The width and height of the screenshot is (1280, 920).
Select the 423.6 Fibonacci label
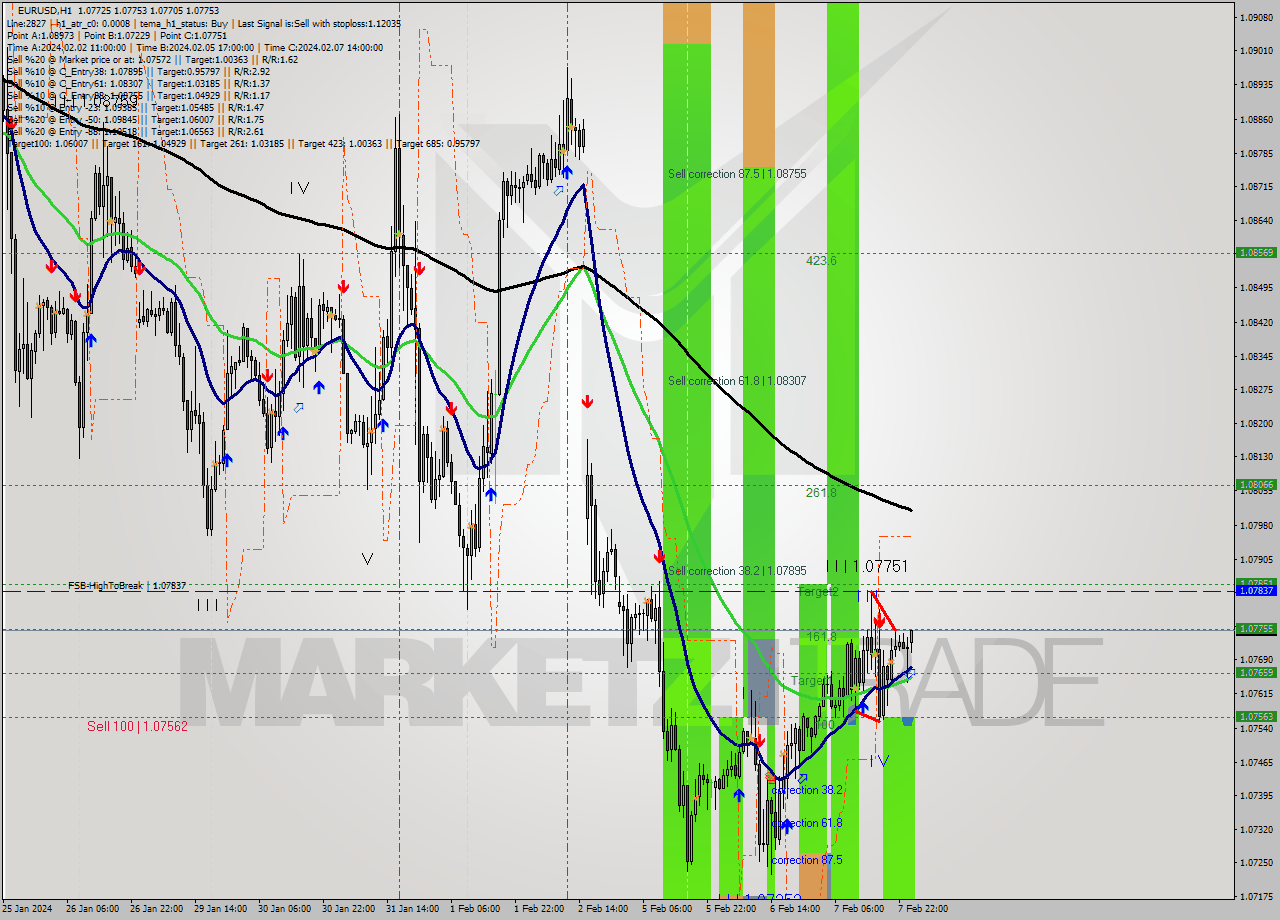(x=821, y=260)
